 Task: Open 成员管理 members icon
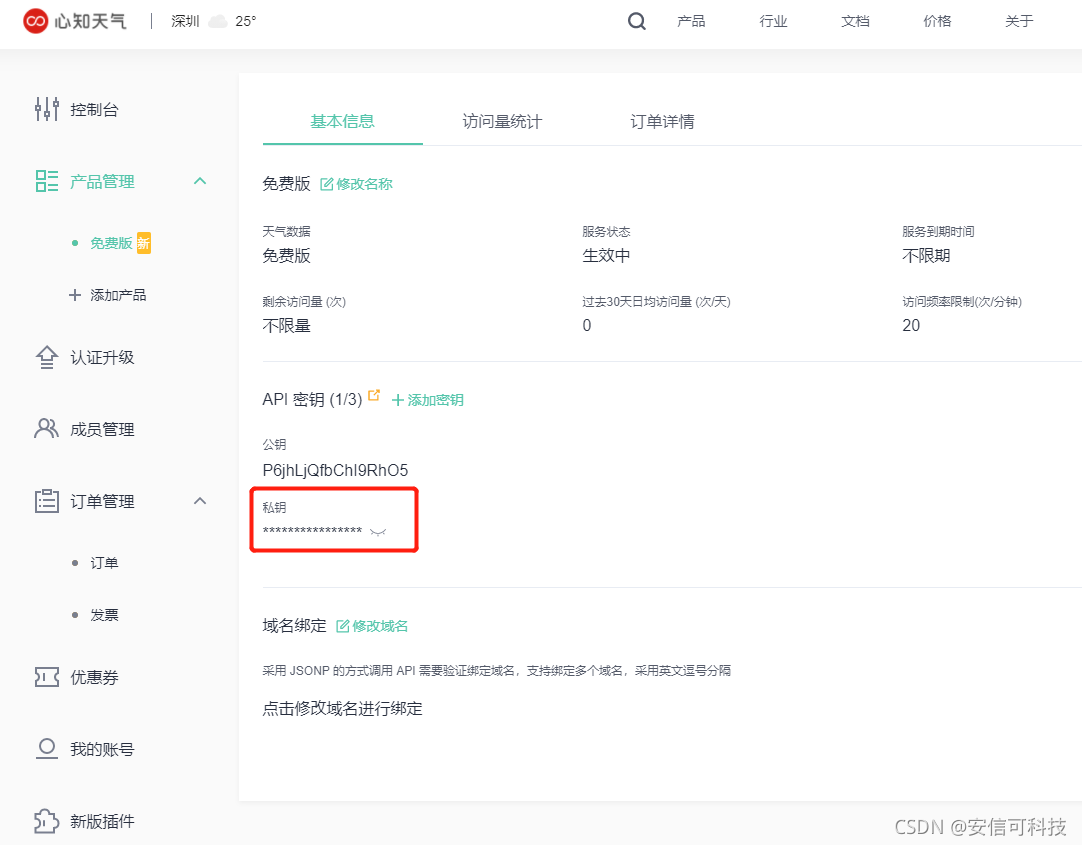point(47,429)
